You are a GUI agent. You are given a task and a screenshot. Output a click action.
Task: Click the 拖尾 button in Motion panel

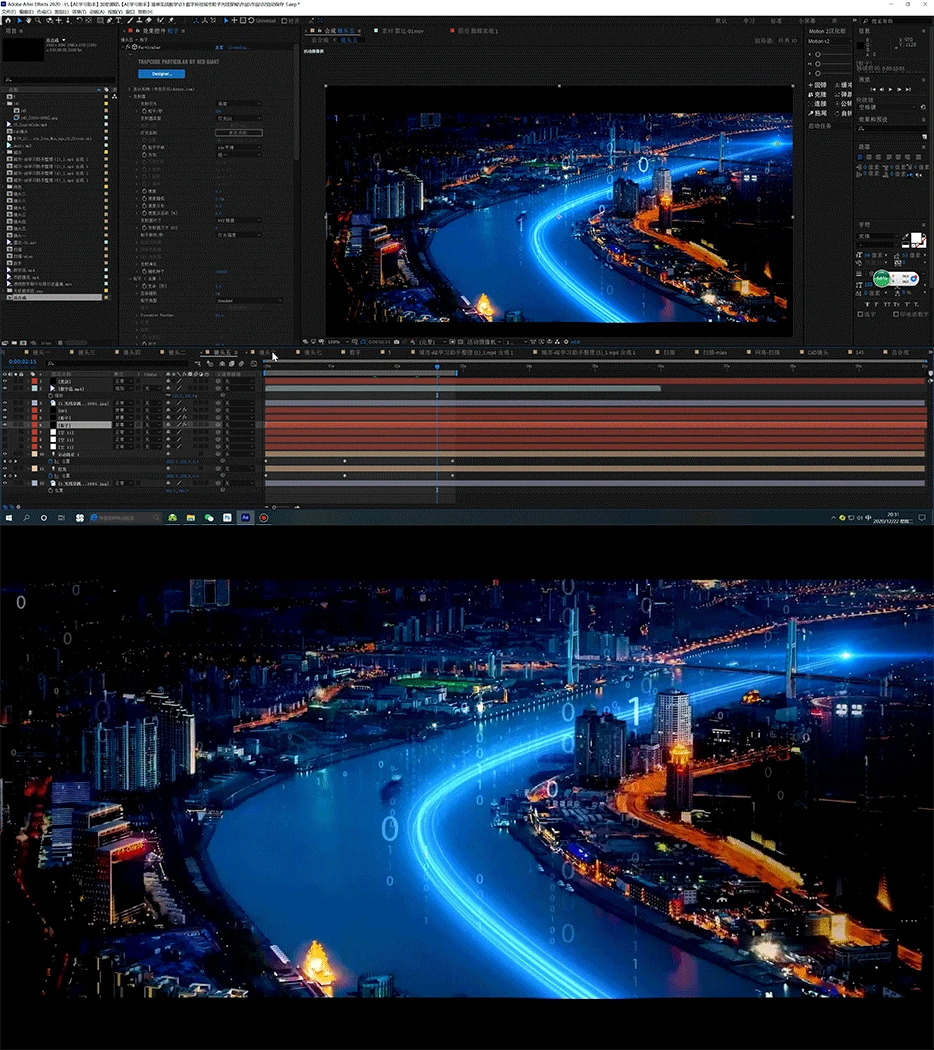[818, 113]
